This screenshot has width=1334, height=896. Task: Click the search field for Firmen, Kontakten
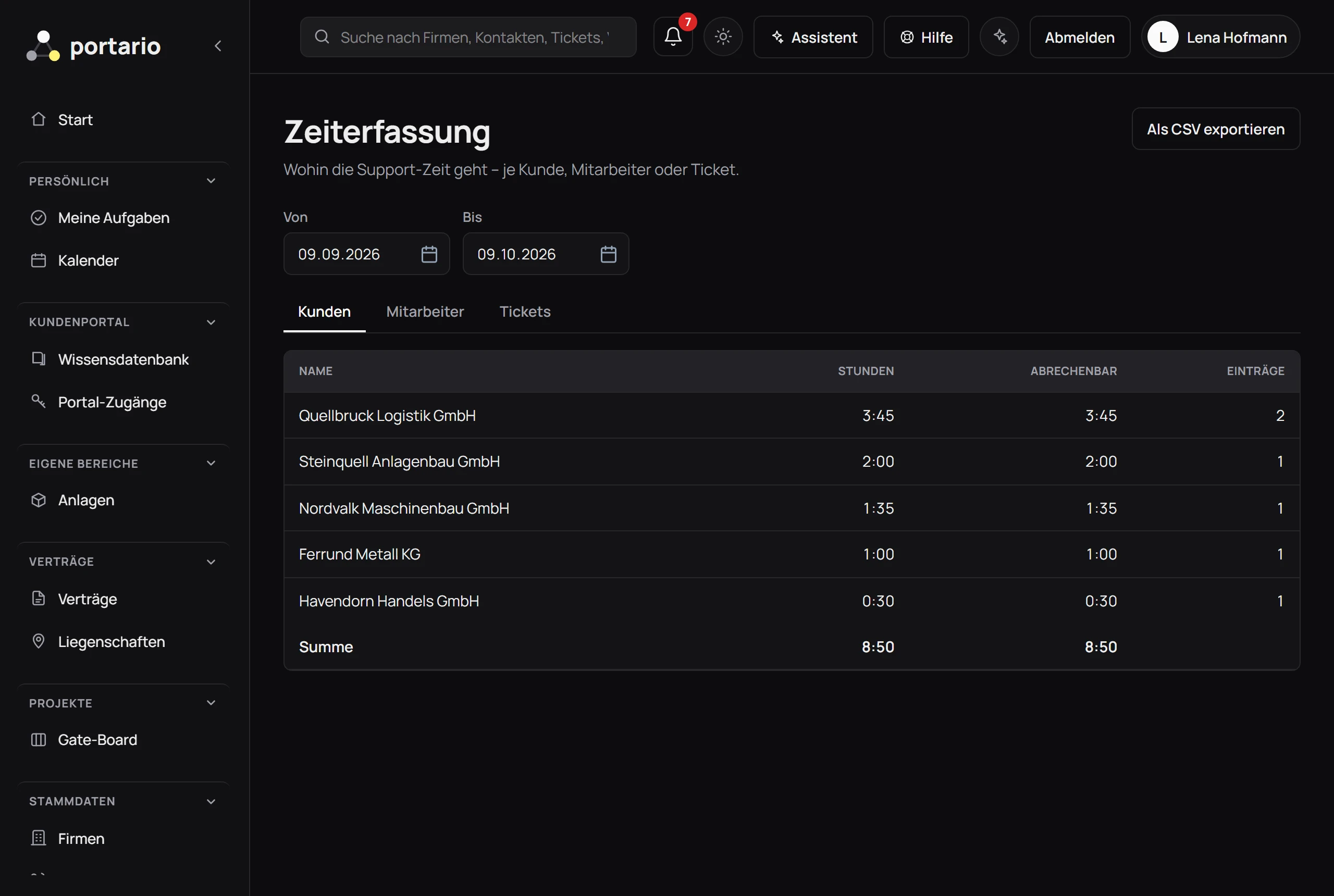pyautogui.click(x=468, y=37)
